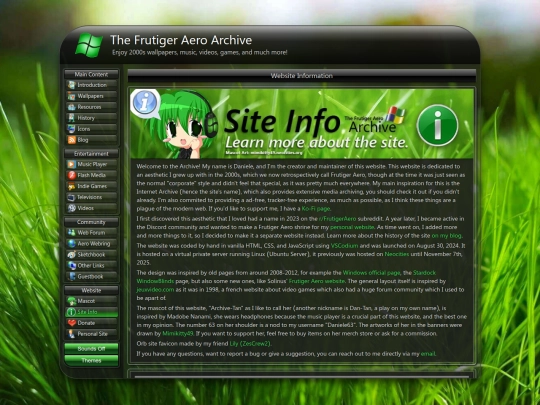
Task: Click the 'Enjoy 2000s wallpapers' tagline
Action: coord(200,53)
